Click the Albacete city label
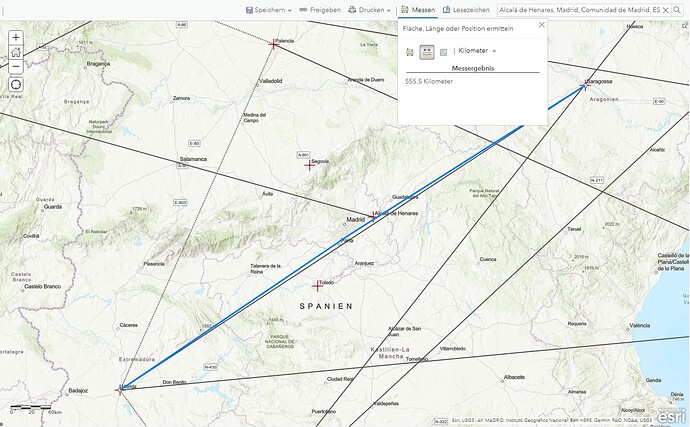690x427 pixels. click(514, 377)
